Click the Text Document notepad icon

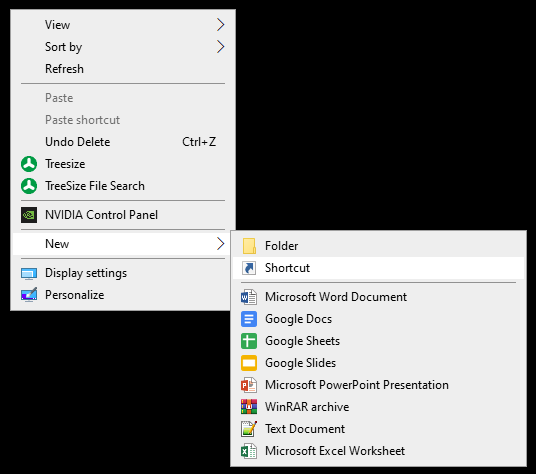[x=249, y=429]
